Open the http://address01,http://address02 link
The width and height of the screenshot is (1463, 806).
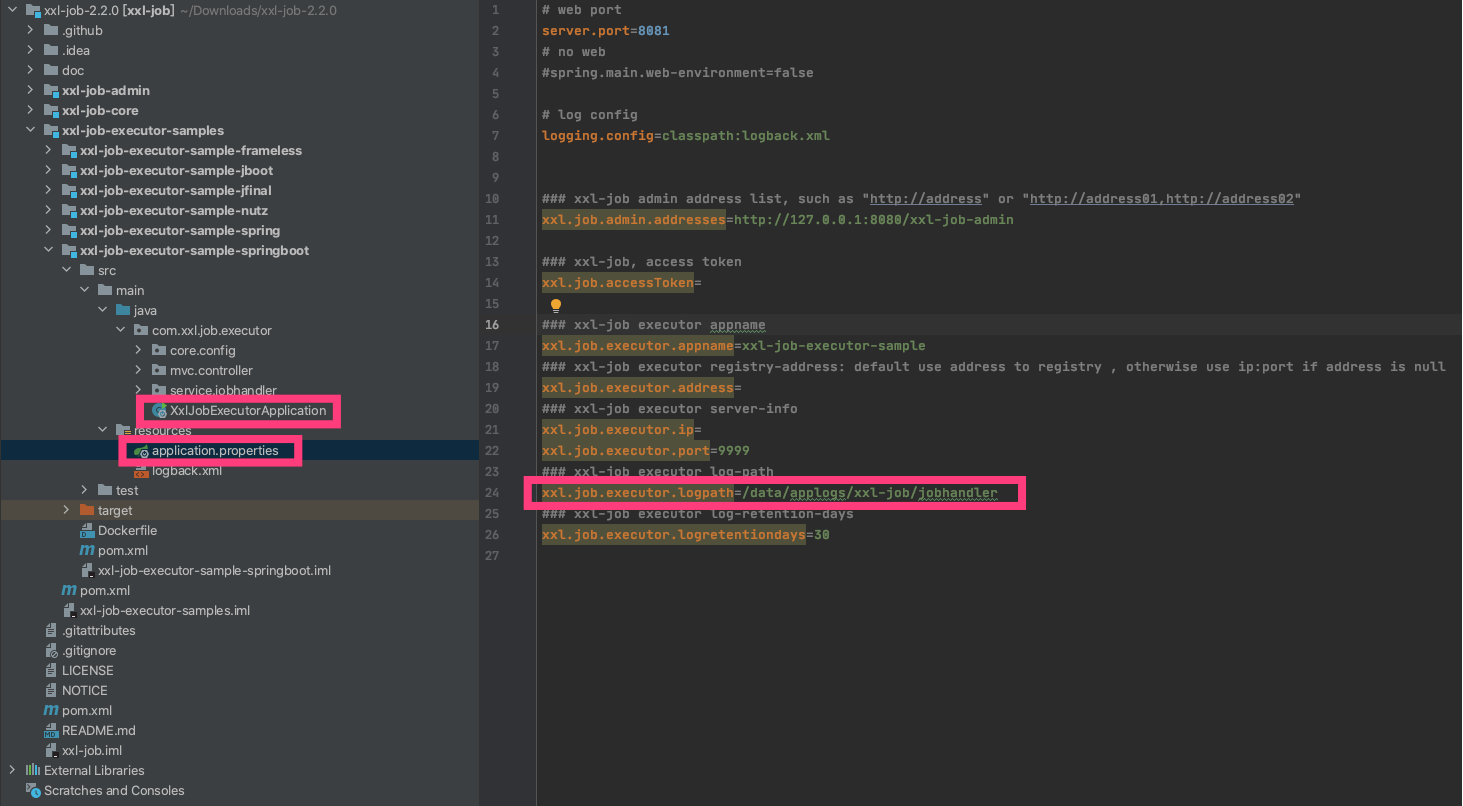coord(1162,199)
